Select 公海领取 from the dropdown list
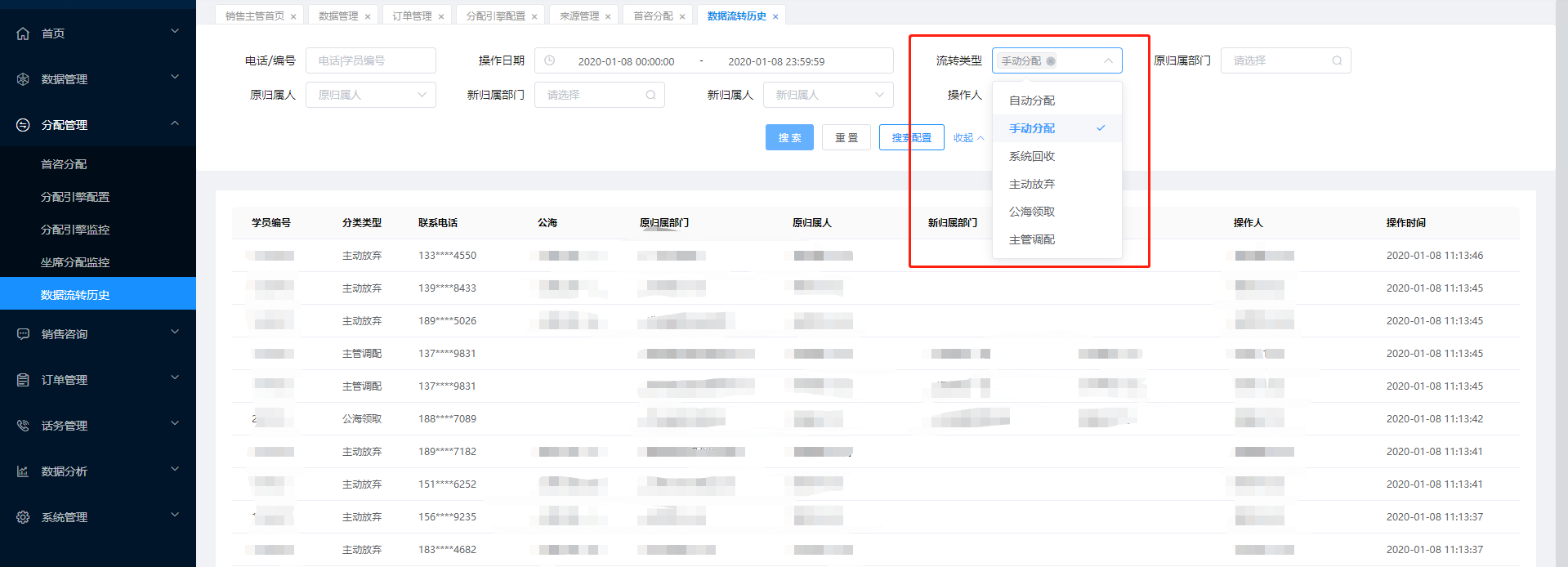Viewport: 1568px width, 567px height. (x=1057, y=212)
